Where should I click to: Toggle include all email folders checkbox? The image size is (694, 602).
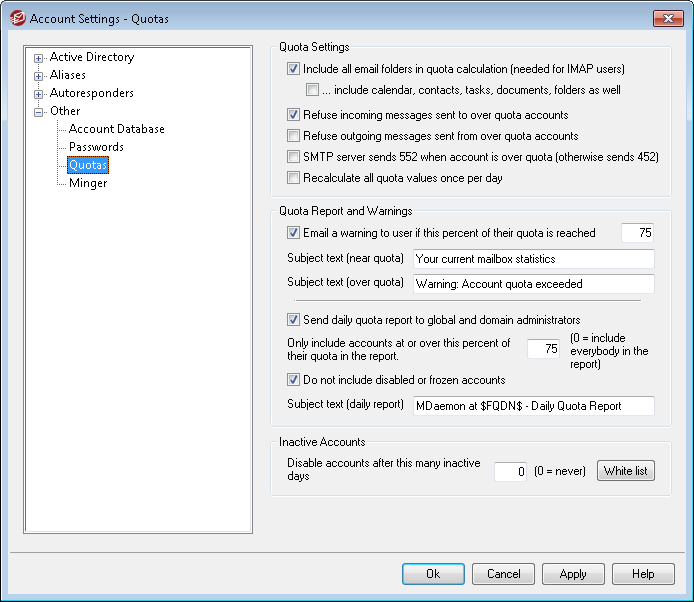293,70
